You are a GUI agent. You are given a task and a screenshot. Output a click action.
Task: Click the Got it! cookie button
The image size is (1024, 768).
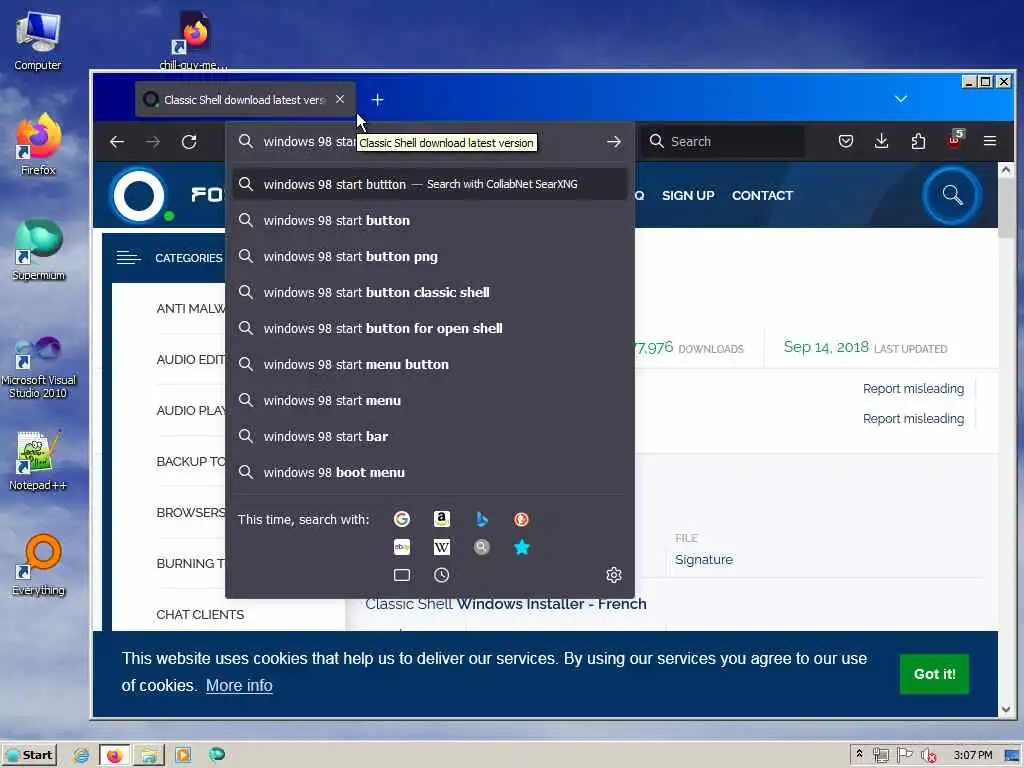(x=934, y=673)
